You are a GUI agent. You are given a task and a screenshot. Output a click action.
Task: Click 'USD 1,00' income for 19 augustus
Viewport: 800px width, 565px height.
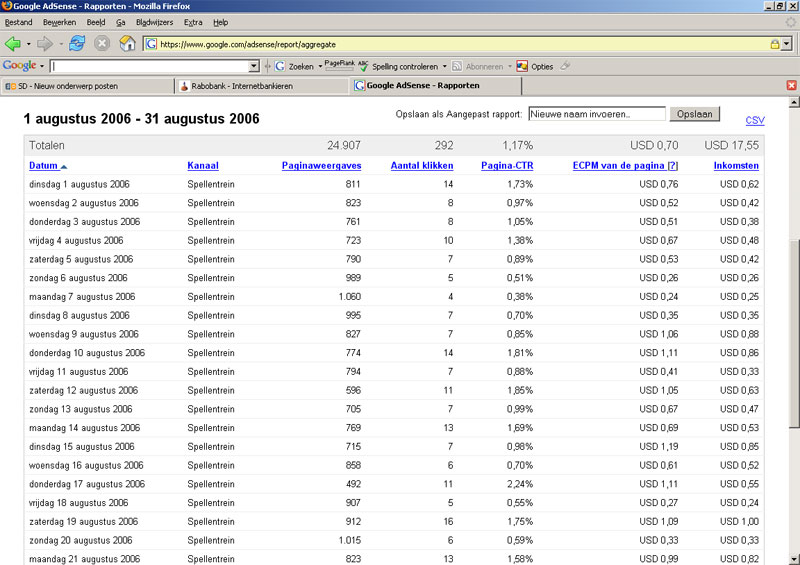pyautogui.click(x=739, y=522)
